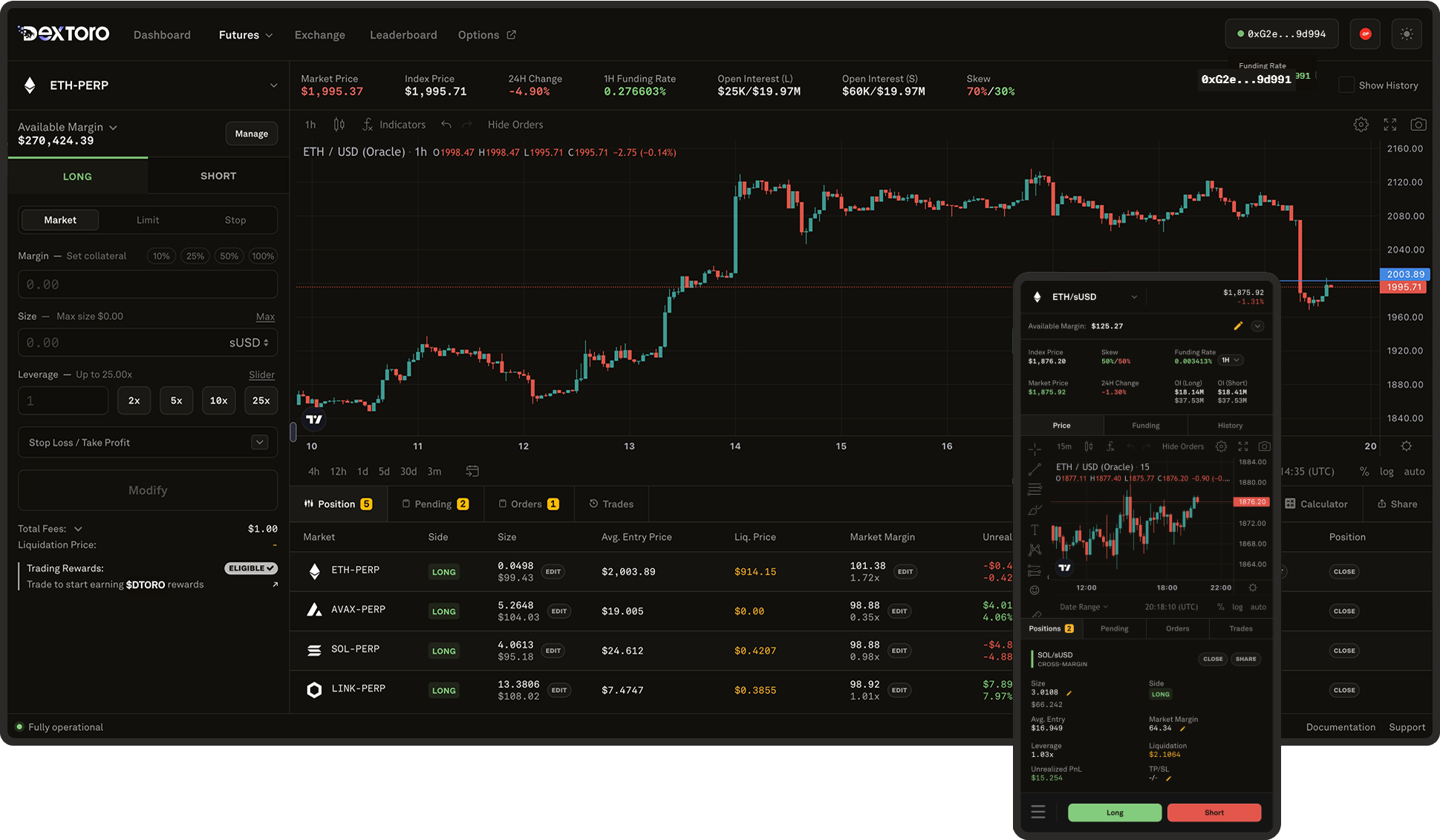
Task: Open hamburger menu in mobile view
Action: click(1038, 812)
